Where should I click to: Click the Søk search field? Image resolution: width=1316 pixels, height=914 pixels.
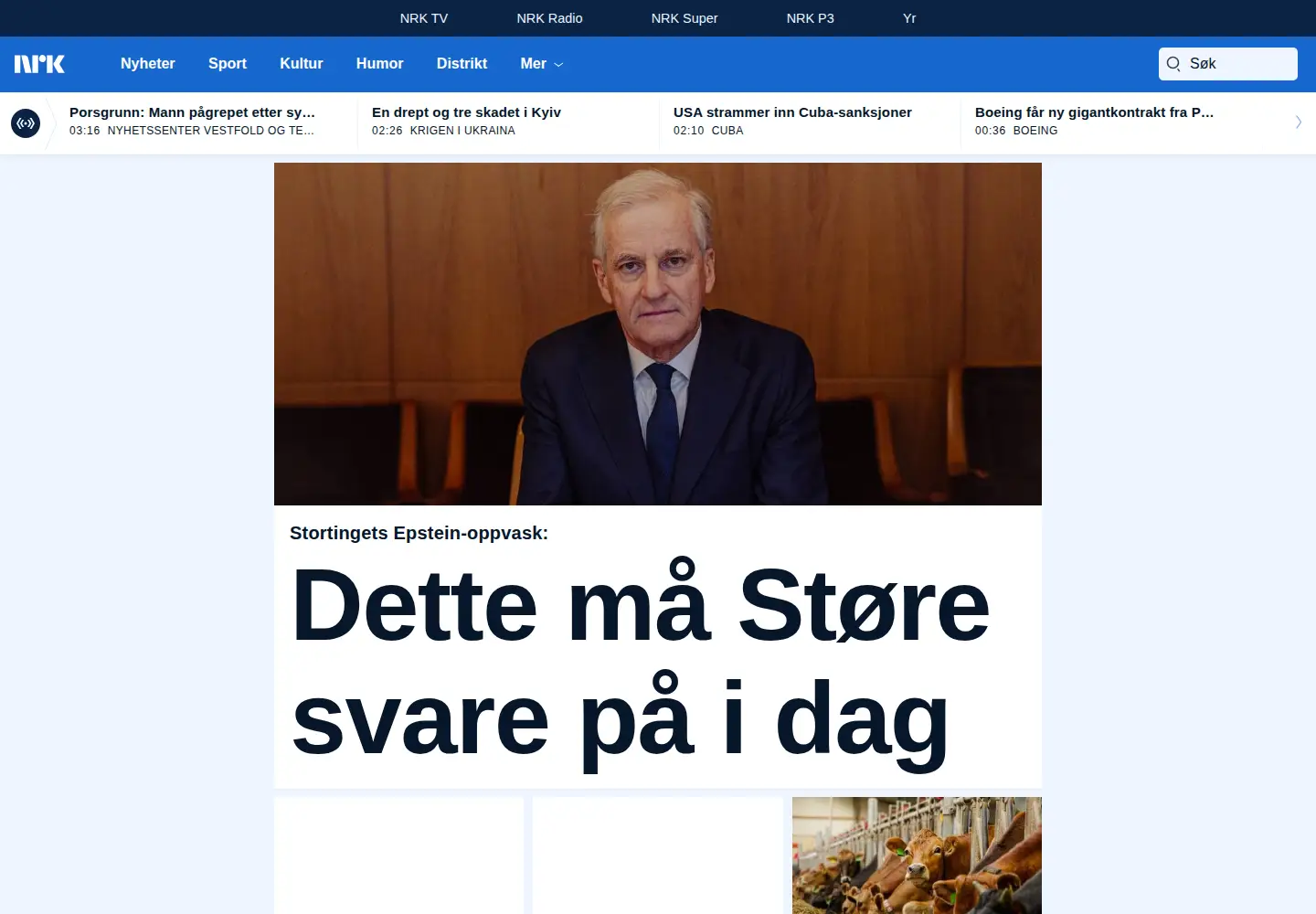pyautogui.click(x=1228, y=64)
